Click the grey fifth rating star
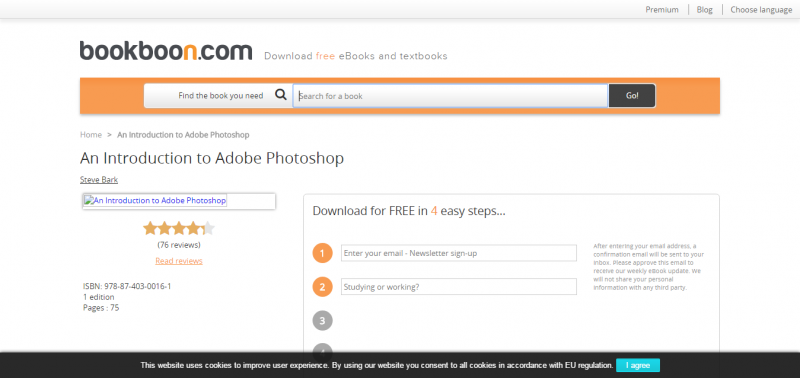Viewport: 800px width, 378px height. pyautogui.click(x=209, y=228)
